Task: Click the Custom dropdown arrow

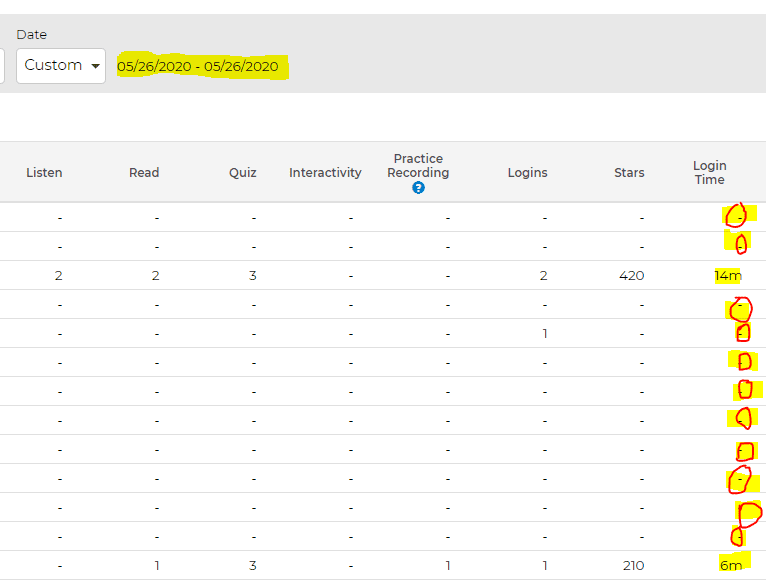Action: [96, 66]
